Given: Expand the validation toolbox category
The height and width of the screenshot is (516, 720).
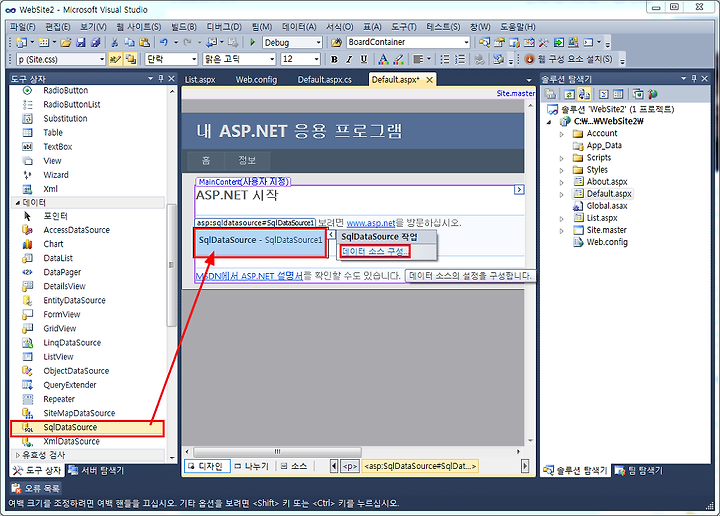Looking at the screenshot, I should coord(17,455).
